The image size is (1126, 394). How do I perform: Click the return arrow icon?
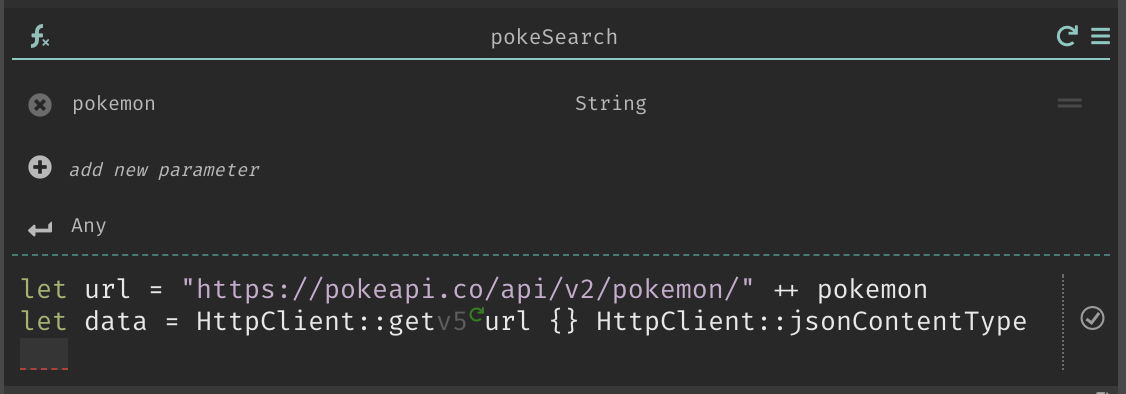pyautogui.click(x=40, y=229)
